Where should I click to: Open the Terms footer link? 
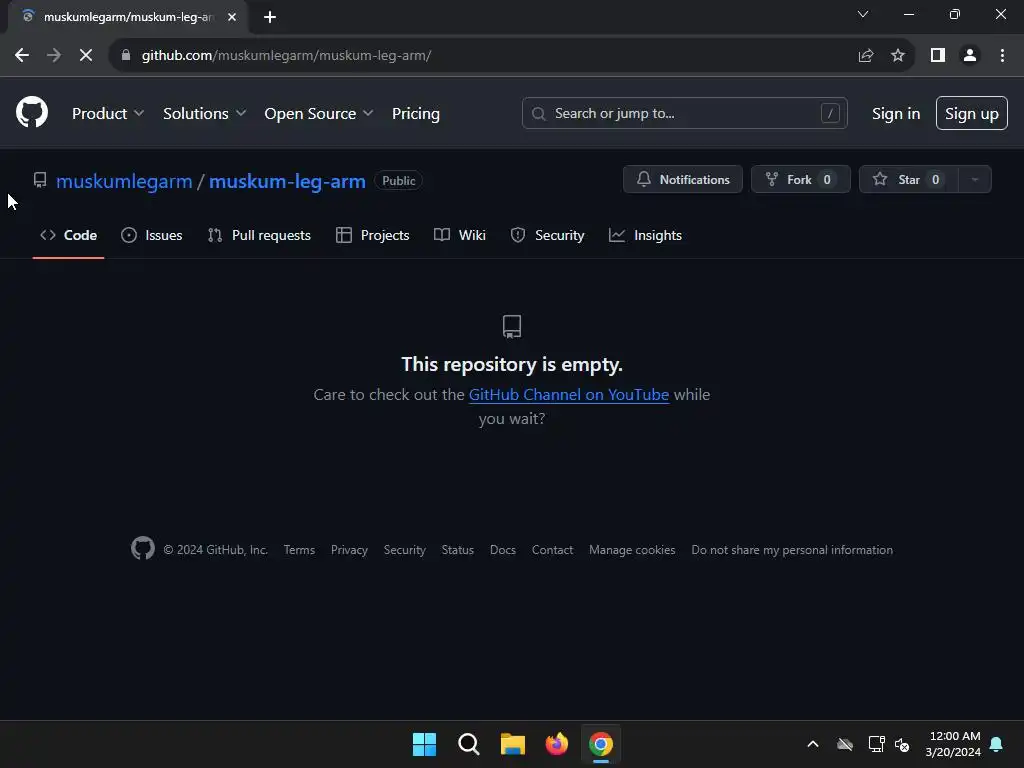pyautogui.click(x=299, y=550)
